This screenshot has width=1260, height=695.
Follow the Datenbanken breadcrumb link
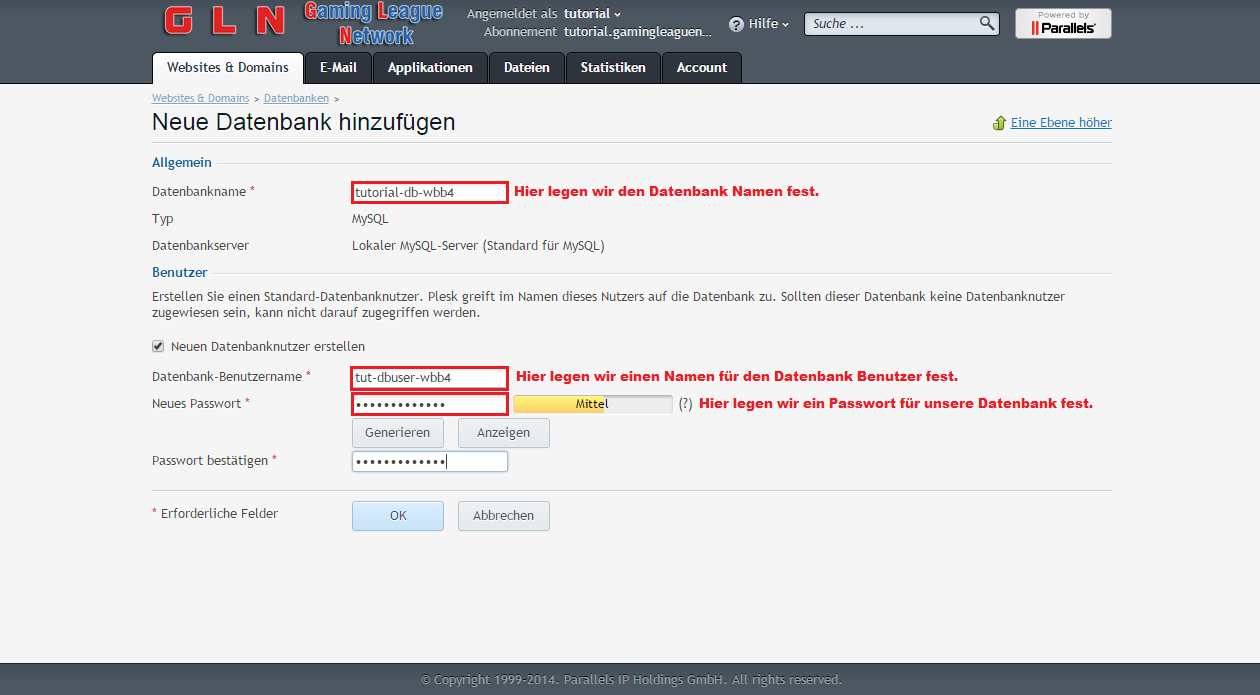tap(296, 98)
